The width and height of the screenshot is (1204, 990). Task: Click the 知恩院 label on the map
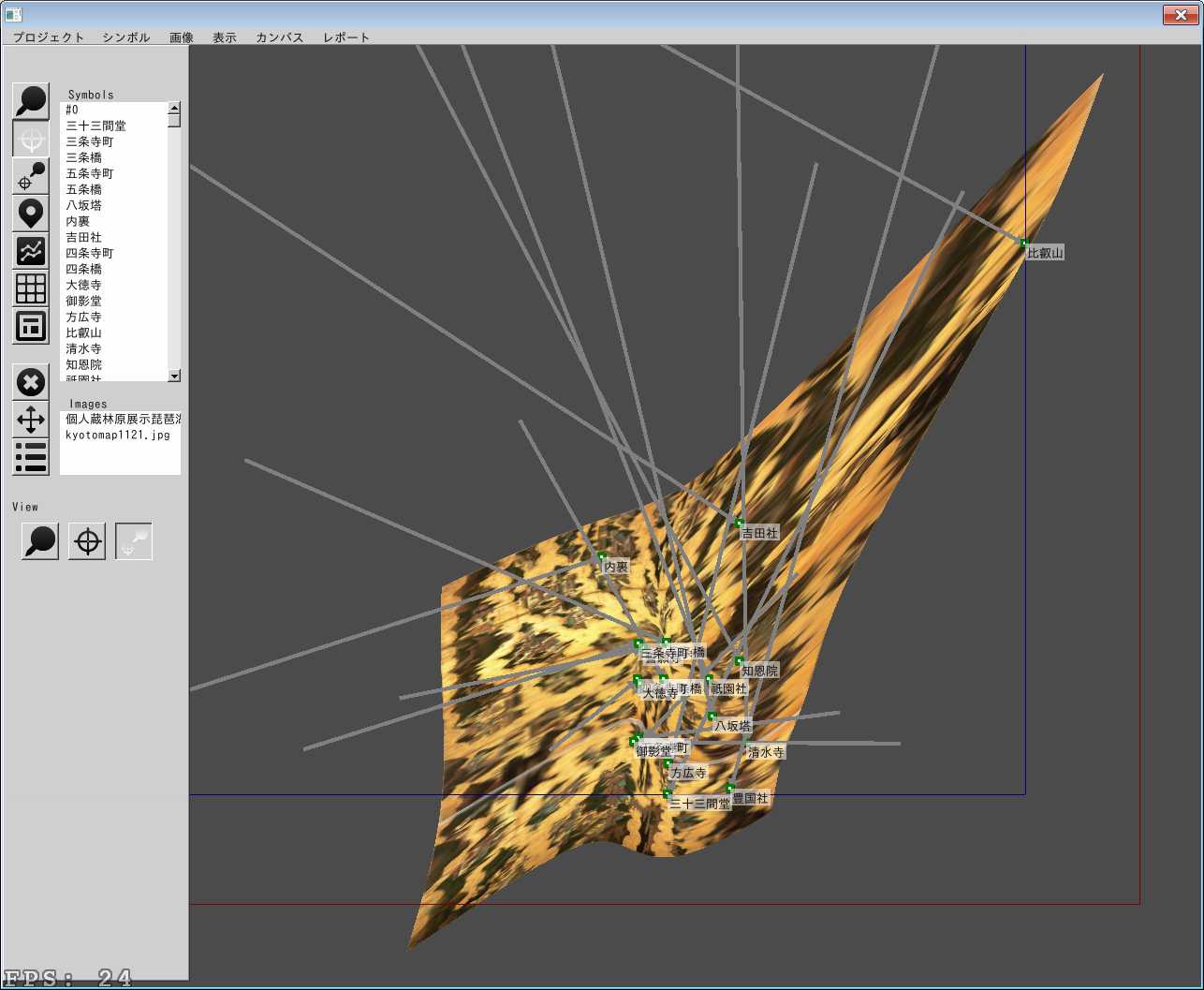[759, 671]
